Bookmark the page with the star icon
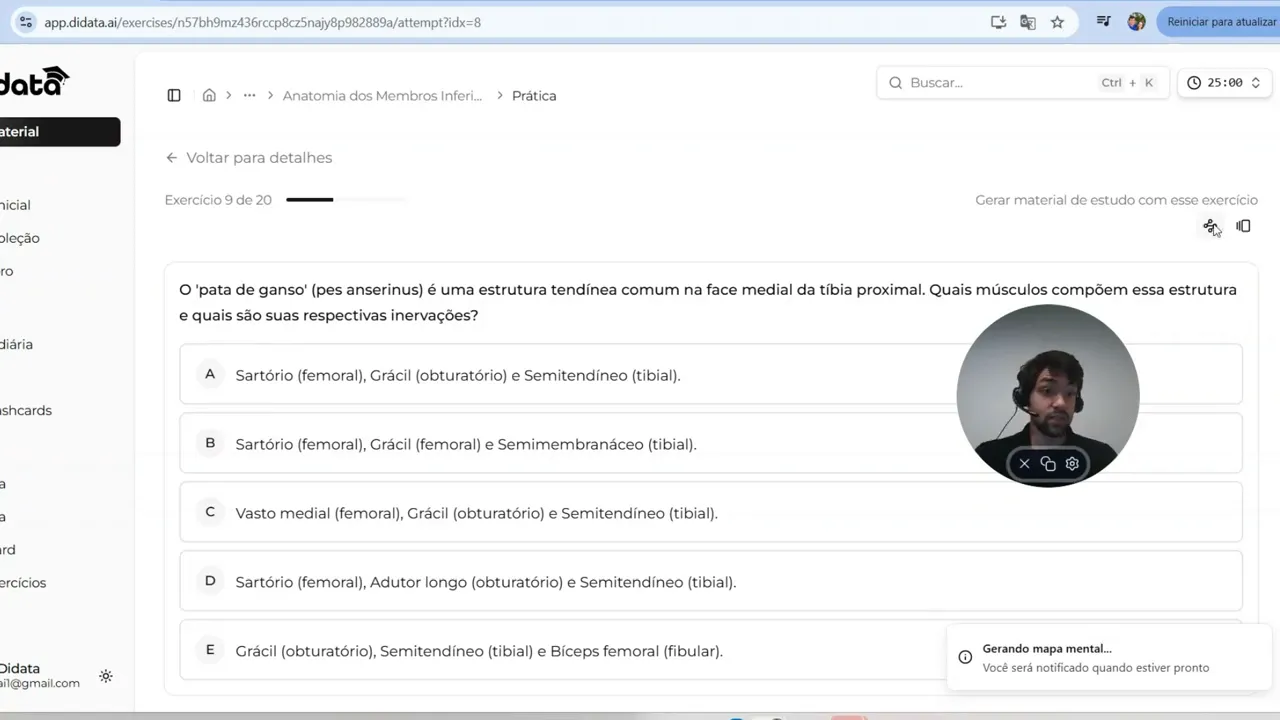 coord(1057,21)
